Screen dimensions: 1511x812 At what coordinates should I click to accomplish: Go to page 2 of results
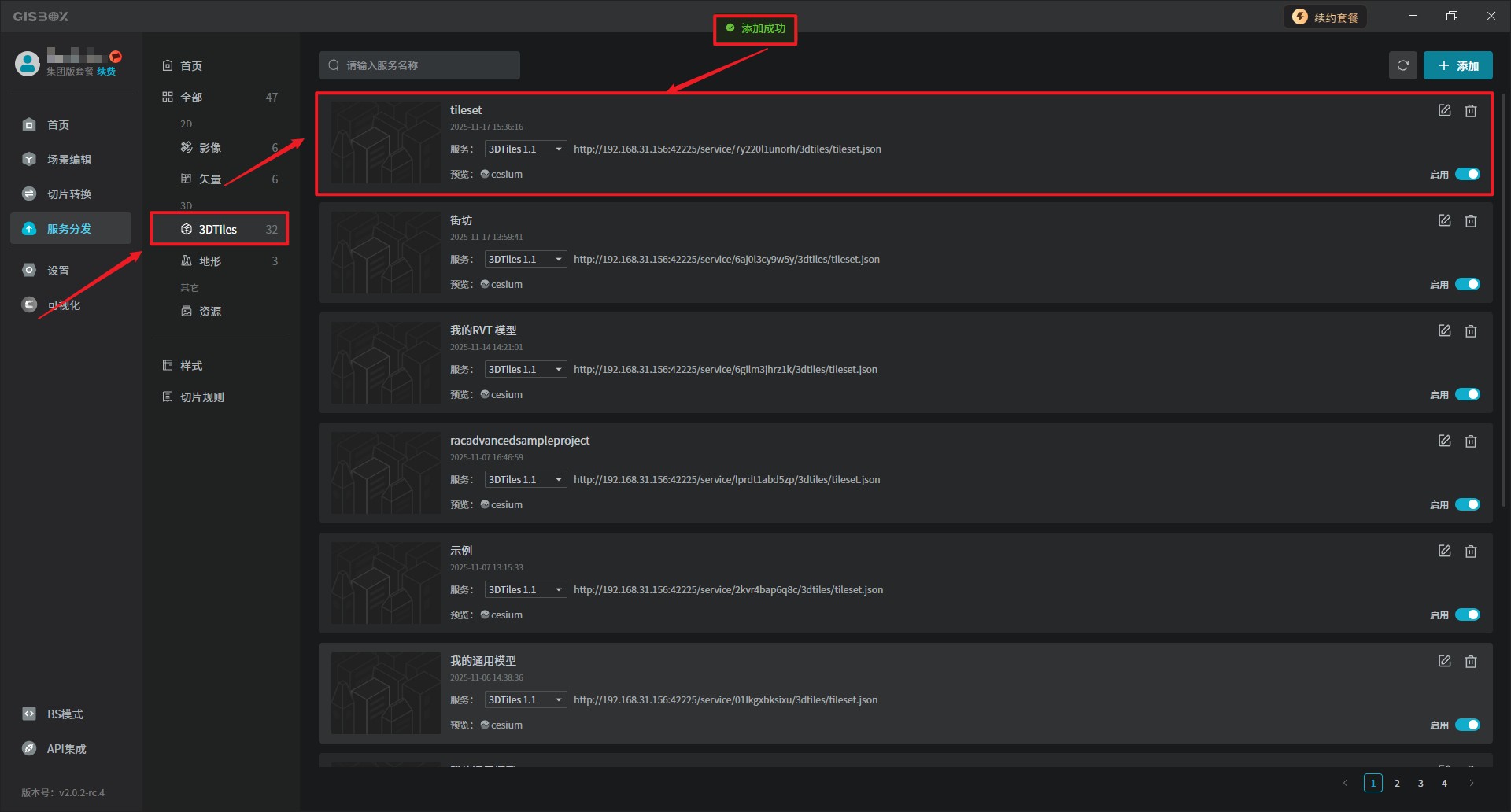point(1397,783)
